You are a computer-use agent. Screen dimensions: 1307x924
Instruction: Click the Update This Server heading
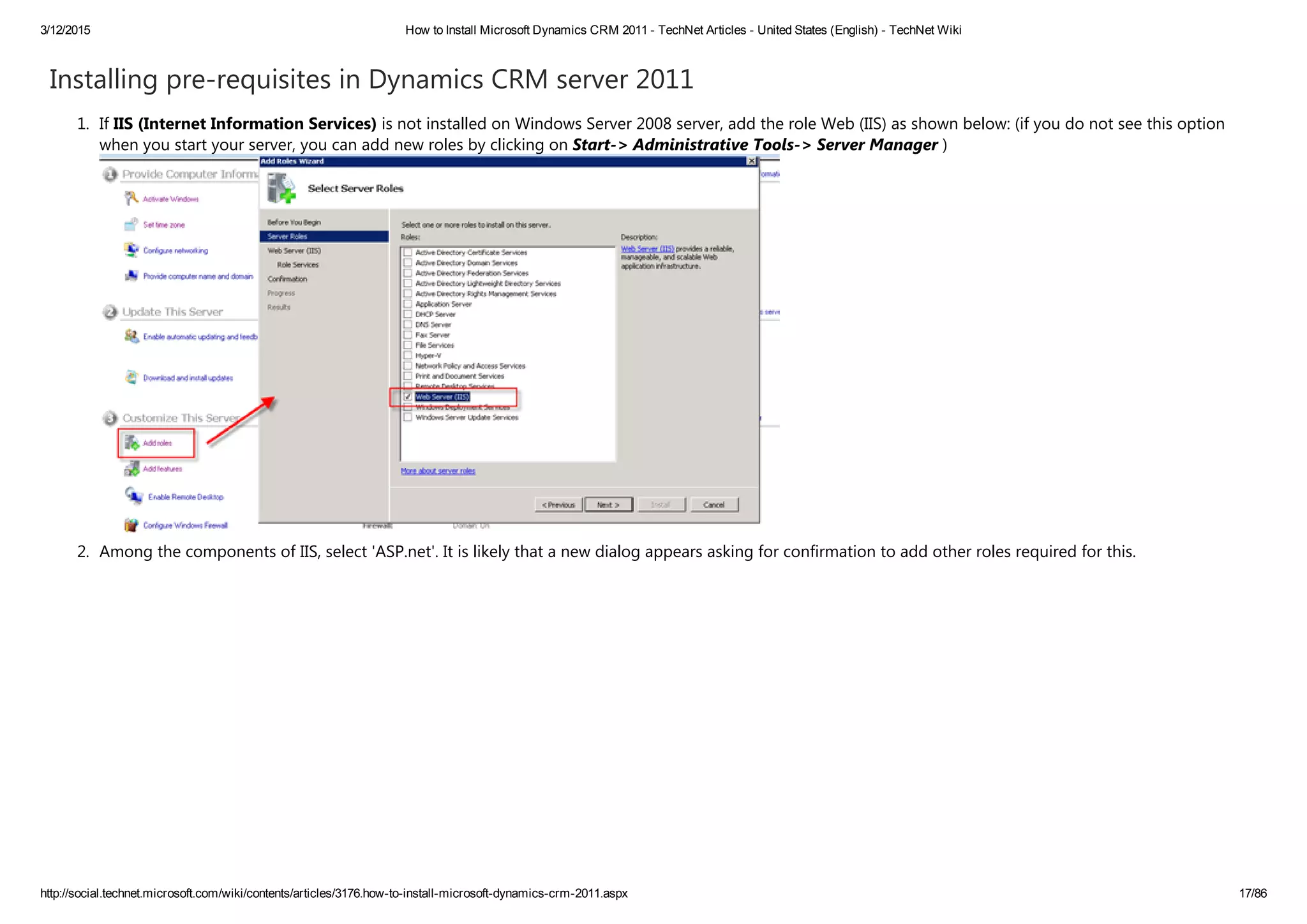click(172, 311)
